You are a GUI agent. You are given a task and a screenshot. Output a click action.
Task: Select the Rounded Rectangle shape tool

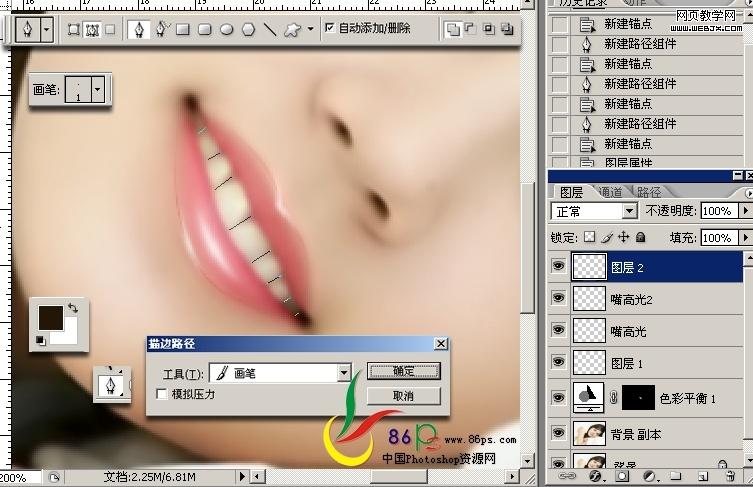(205, 30)
